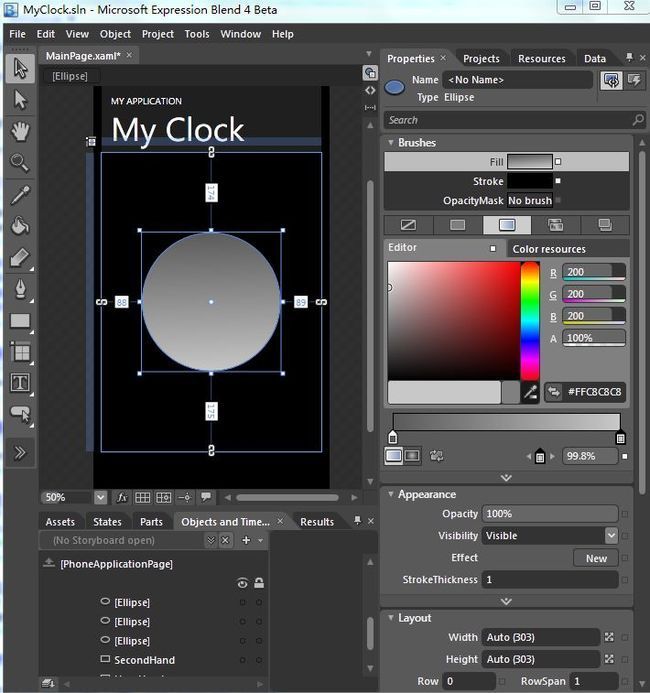Toggle the show-all eye icon in timeline header
This screenshot has width=650, height=693.
pyautogui.click(x=242, y=583)
